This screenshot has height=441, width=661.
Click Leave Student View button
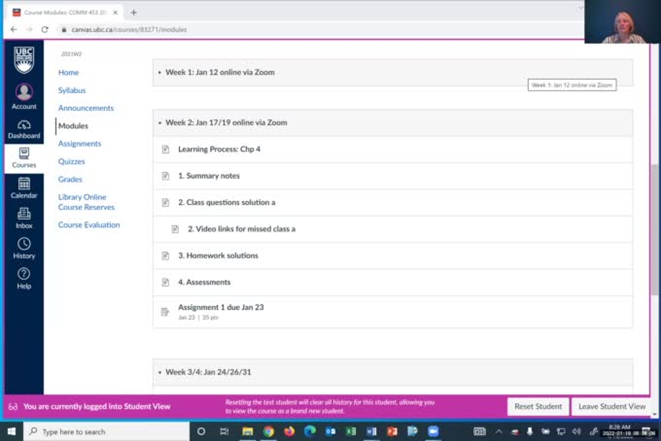pyautogui.click(x=612, y=406)
